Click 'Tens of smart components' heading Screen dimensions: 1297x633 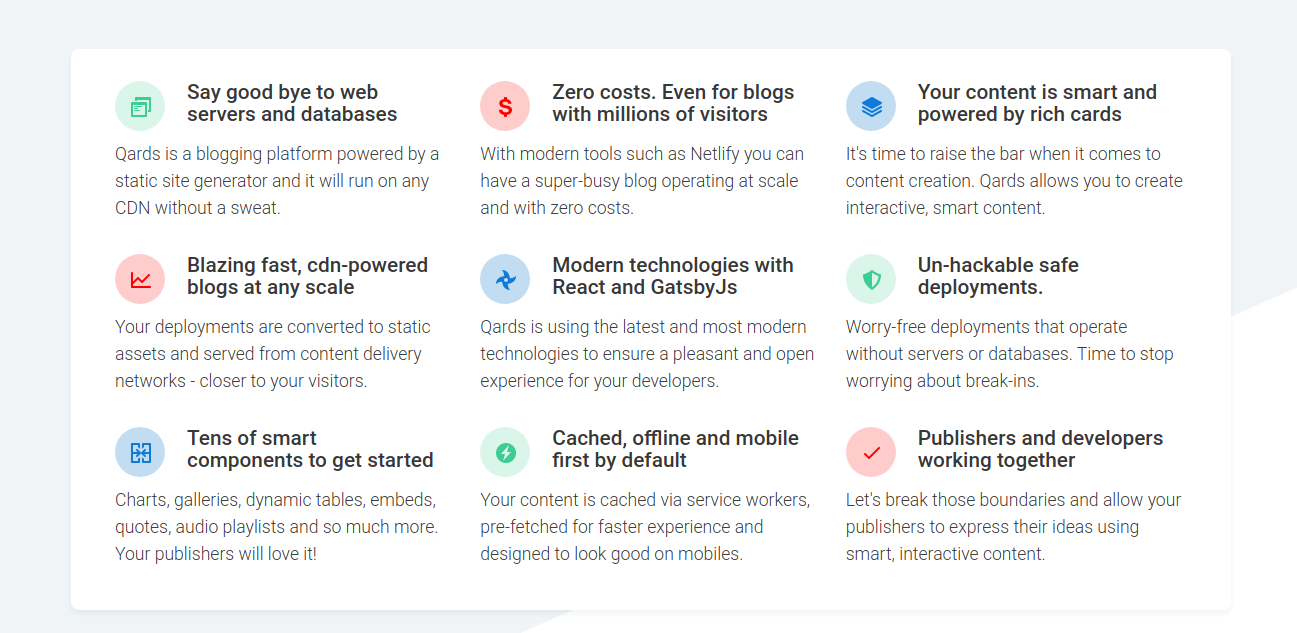[x=310, y=449]
